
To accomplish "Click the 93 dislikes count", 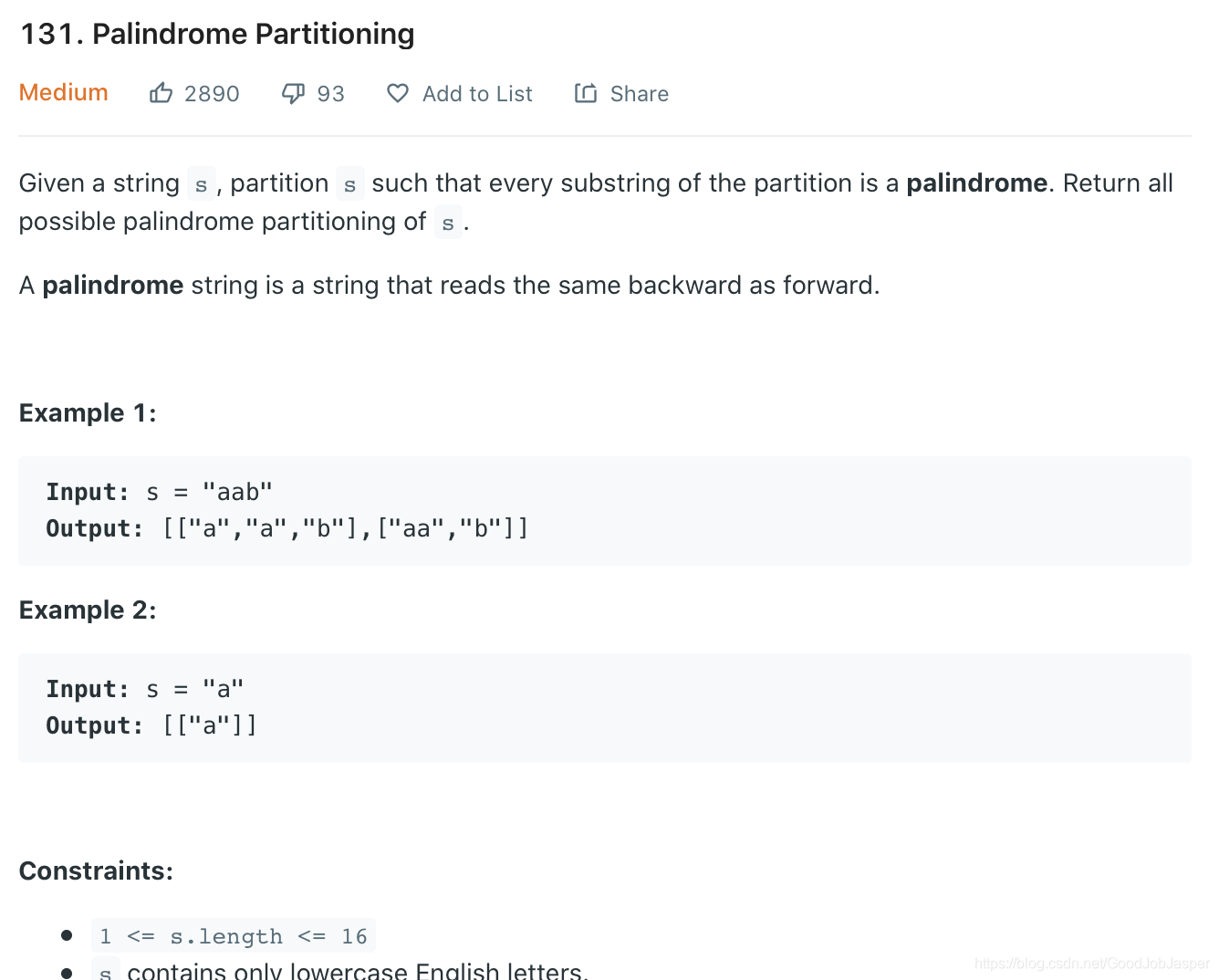I will tap(330, 94).
